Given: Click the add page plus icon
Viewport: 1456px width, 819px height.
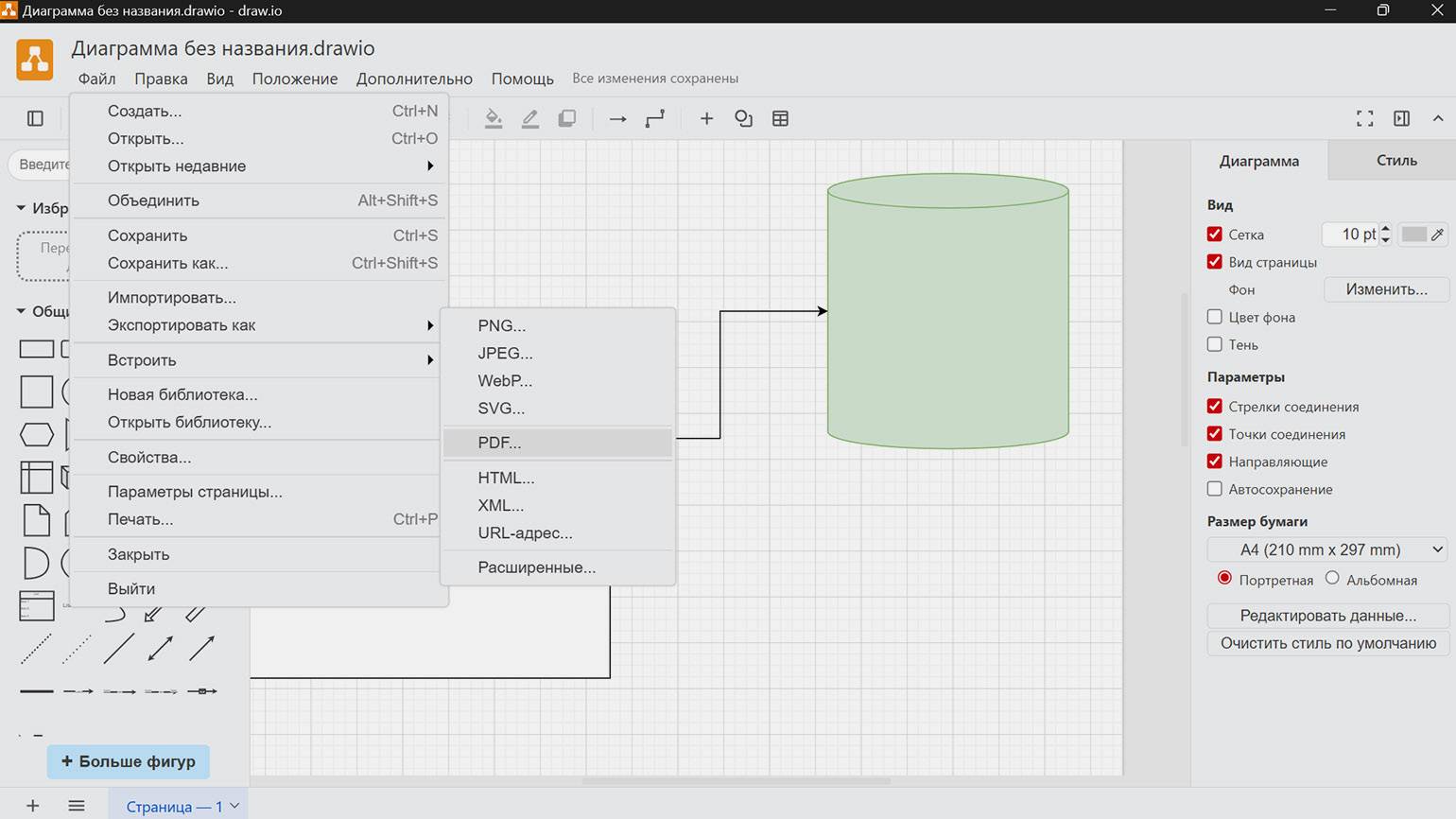Looking at the screenshot, I should click(32, 806).
